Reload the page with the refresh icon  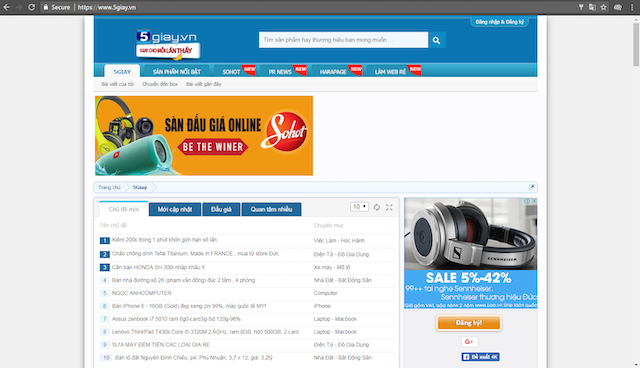tap(31, 7)
